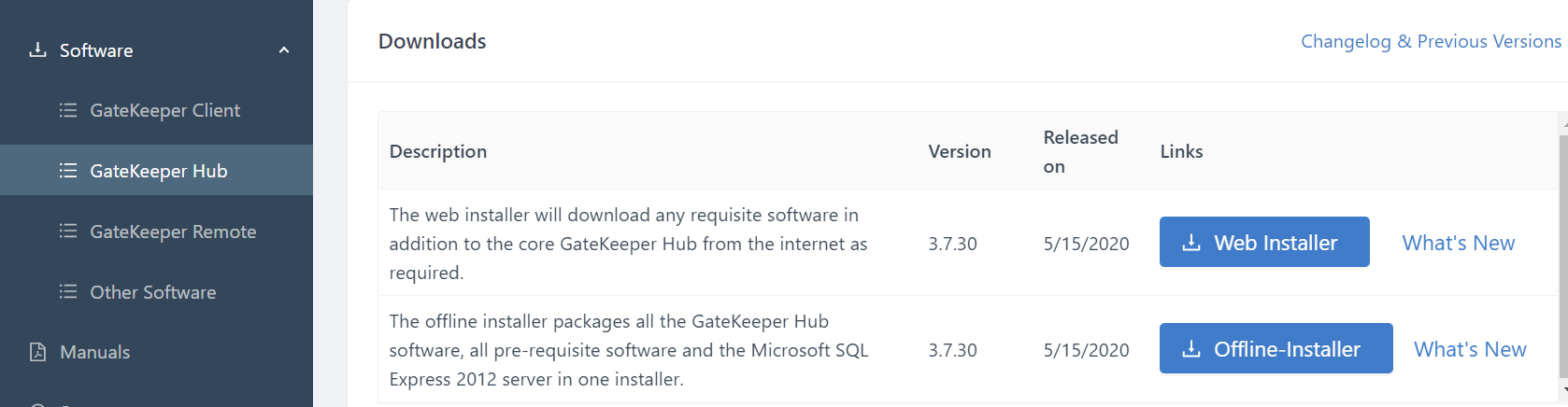Click list icon beside GateKeeper Client
Viewport: 1568px width, 407px height.
(x=68, y=110)
